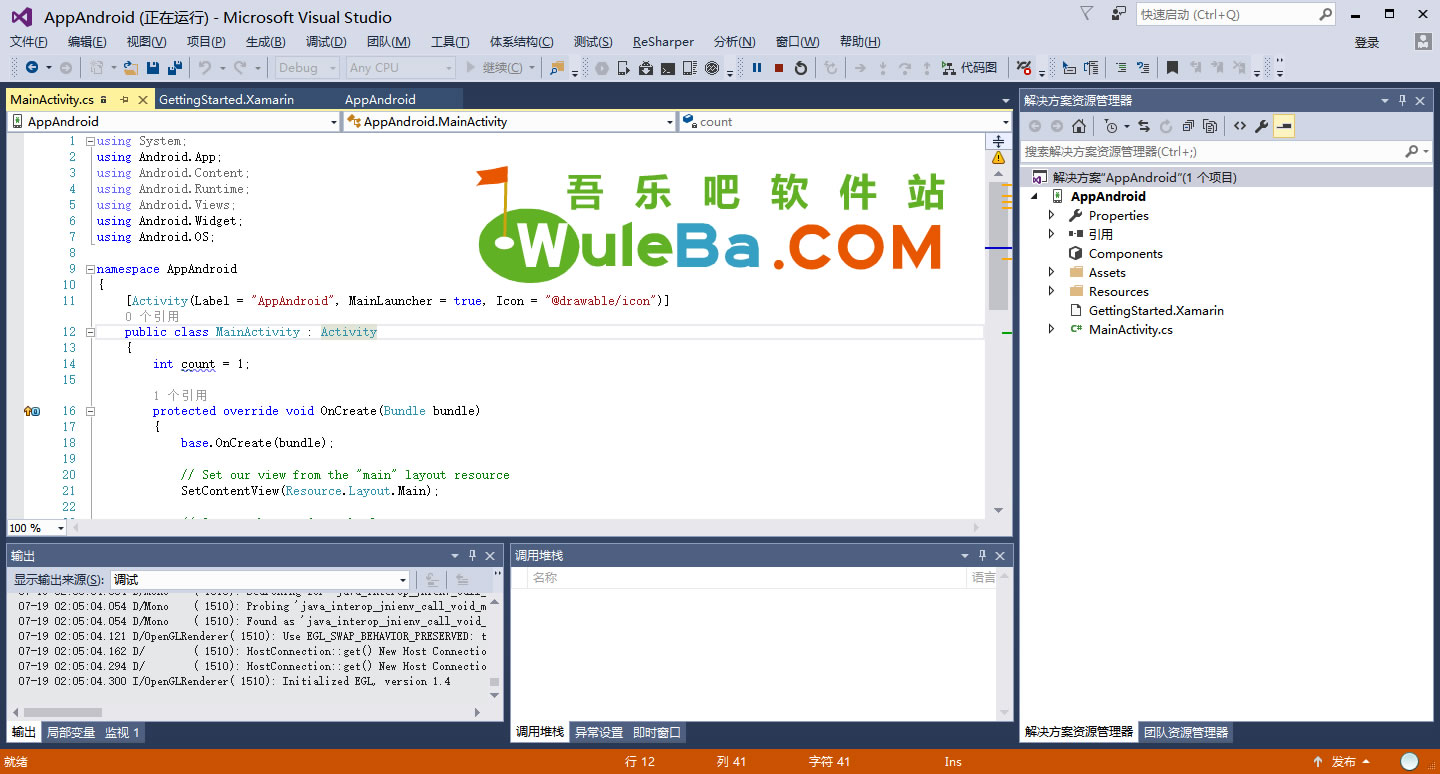1440x774 pixels.
Task: Expand the Resources folder node
Action: pos(1051,291)
